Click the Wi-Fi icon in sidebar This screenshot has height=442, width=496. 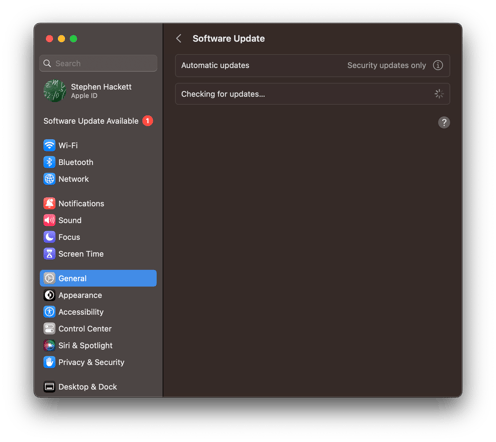[49, 145]
